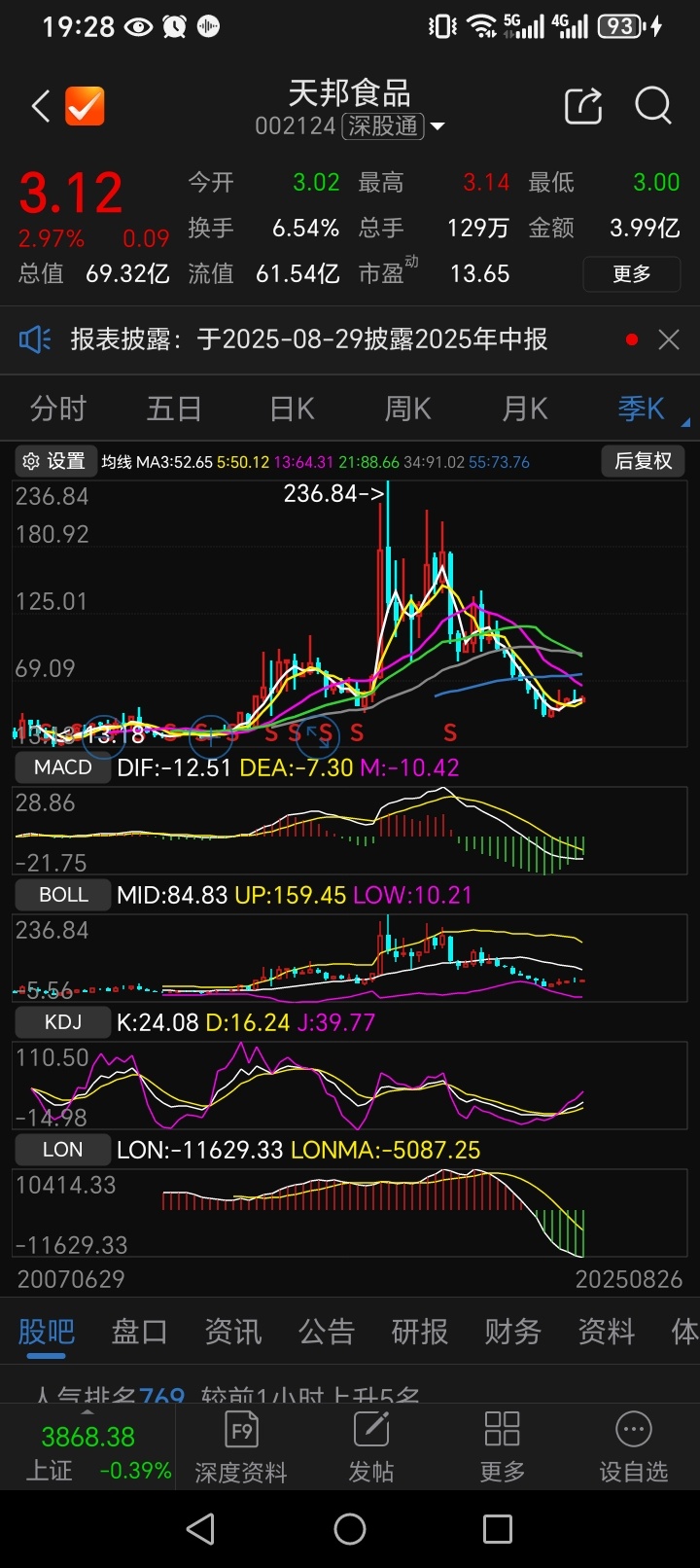Tap the 金额 3.99亿 value
This screenshot has height=1568, width=700.
pyautogui.click(x=645, y=229)
